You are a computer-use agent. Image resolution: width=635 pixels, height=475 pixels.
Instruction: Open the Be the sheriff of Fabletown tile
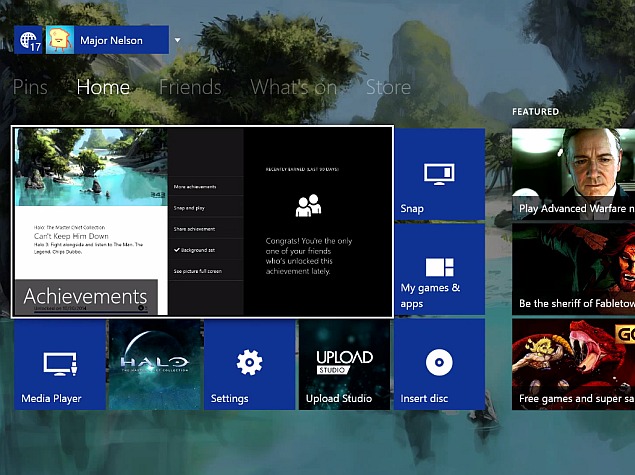coord(573,269)
